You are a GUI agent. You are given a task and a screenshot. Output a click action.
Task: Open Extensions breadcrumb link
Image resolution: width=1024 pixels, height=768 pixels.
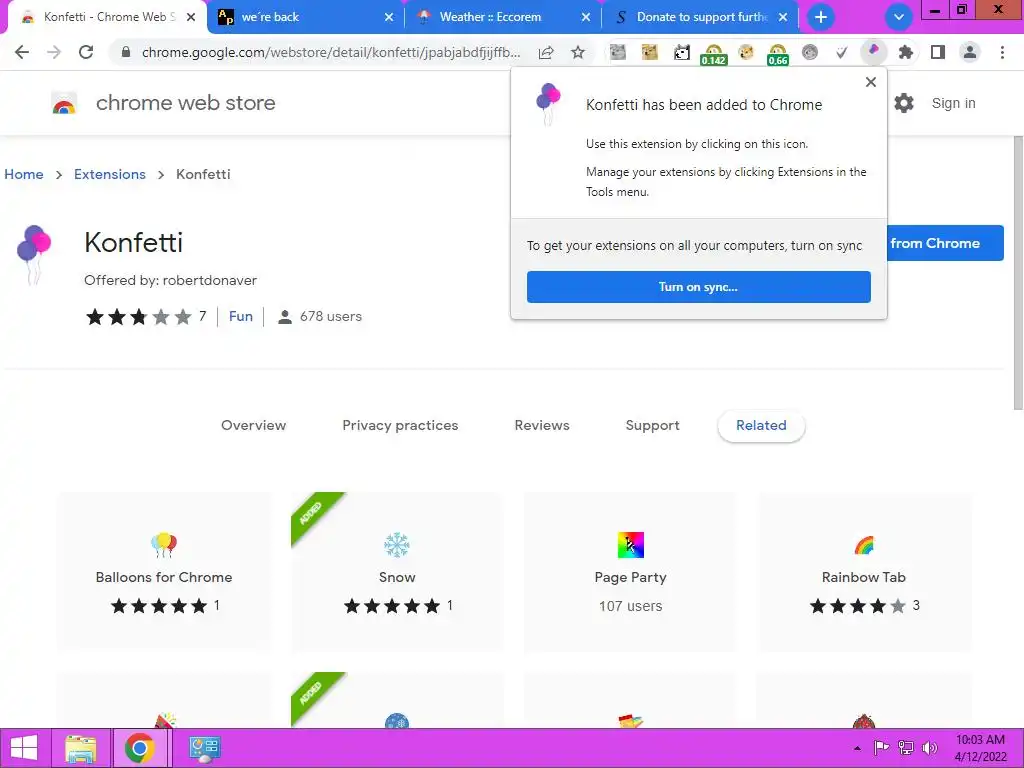pos(110,174)
